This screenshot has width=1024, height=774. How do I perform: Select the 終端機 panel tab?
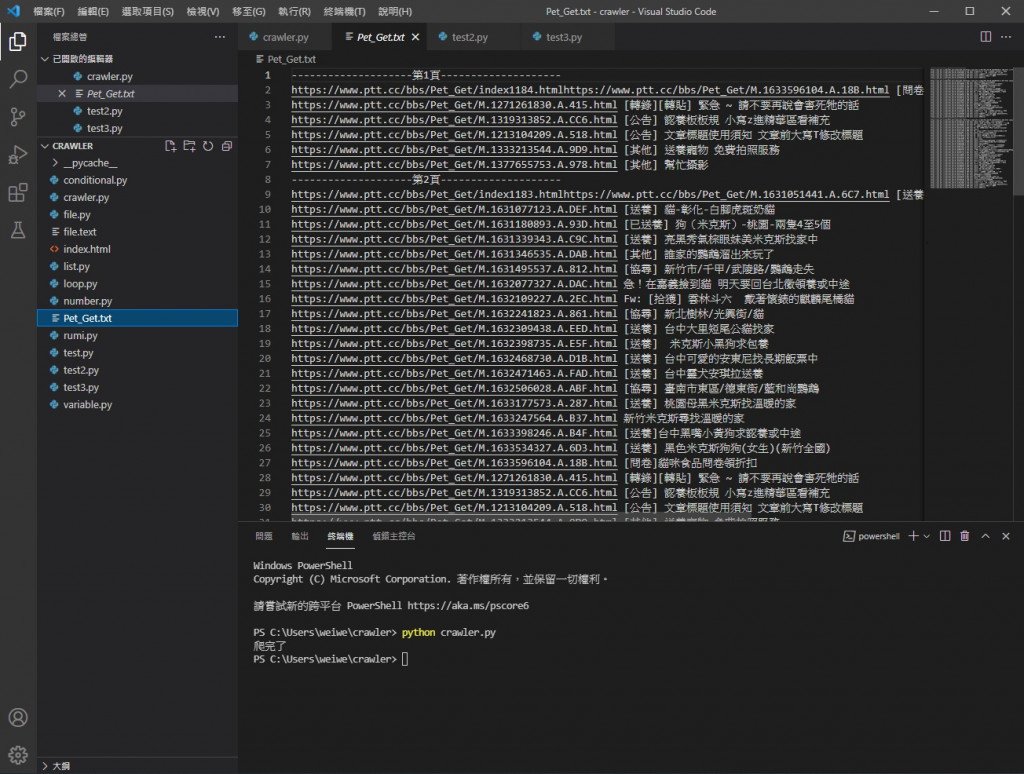coord(340,536)
